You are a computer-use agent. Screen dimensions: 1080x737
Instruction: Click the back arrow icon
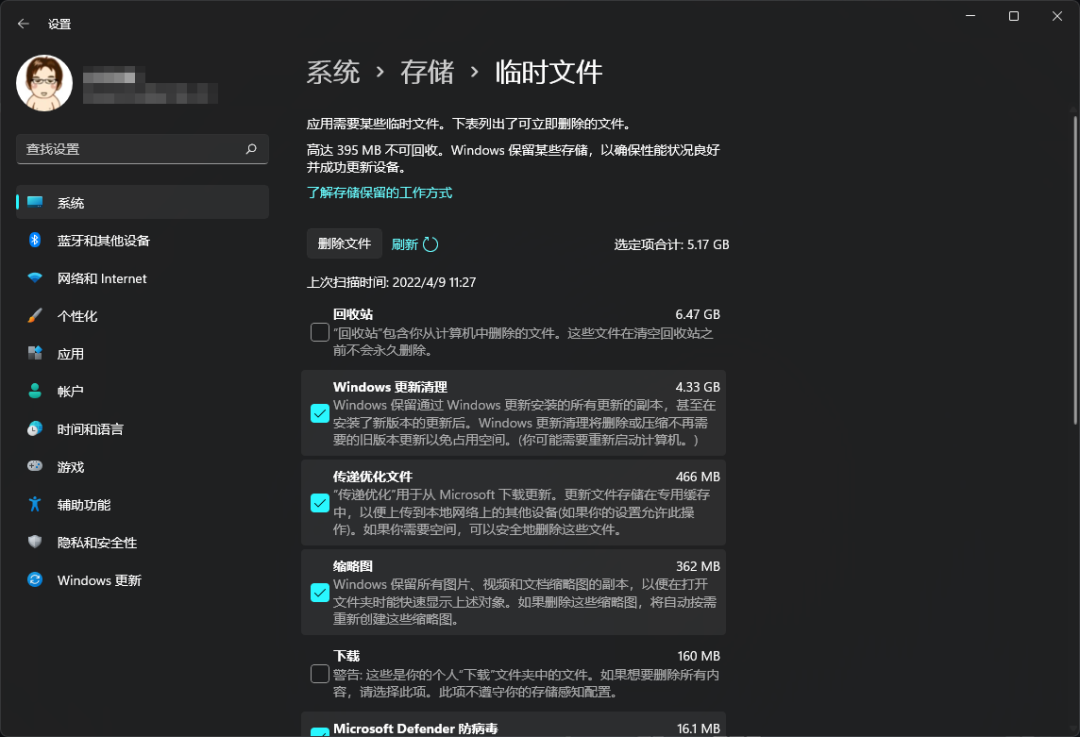point(23,23)
